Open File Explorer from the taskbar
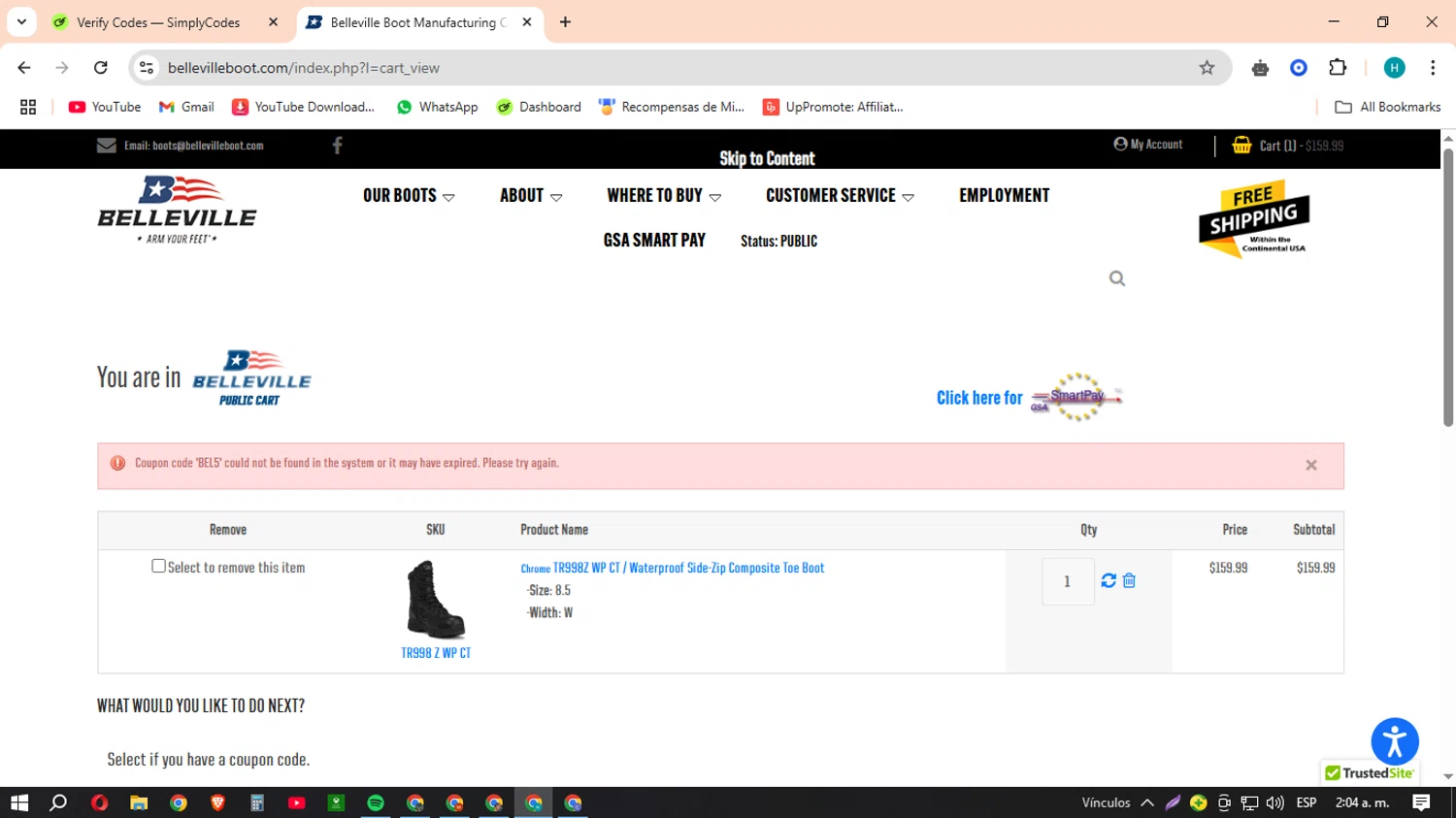The height and width of the screenshot is (818, 1456). 139,802
